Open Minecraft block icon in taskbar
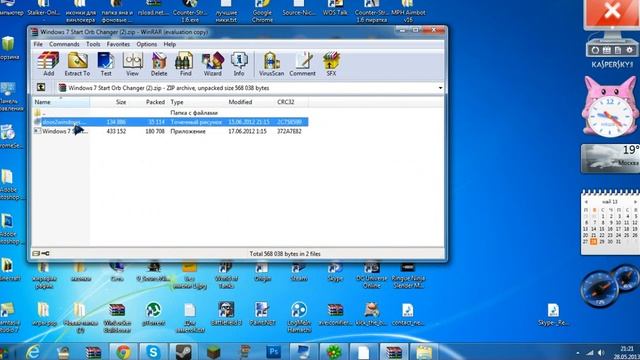640x360 pixels. pyautogui.click(x=213, y=352)
